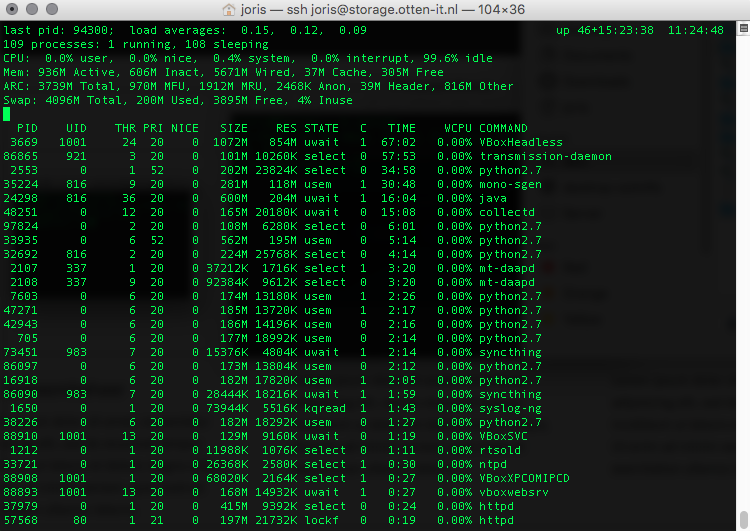Screen dimensions: 750x531
Task: Click the 1072M size value
Action: coord(231,142)
